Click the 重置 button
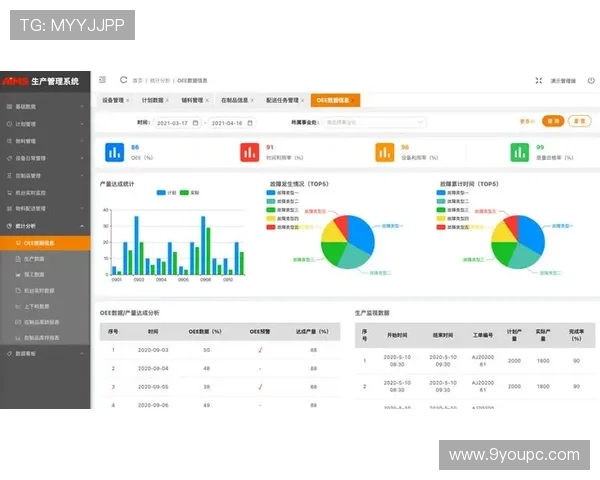600x480 pixels. 578,121
